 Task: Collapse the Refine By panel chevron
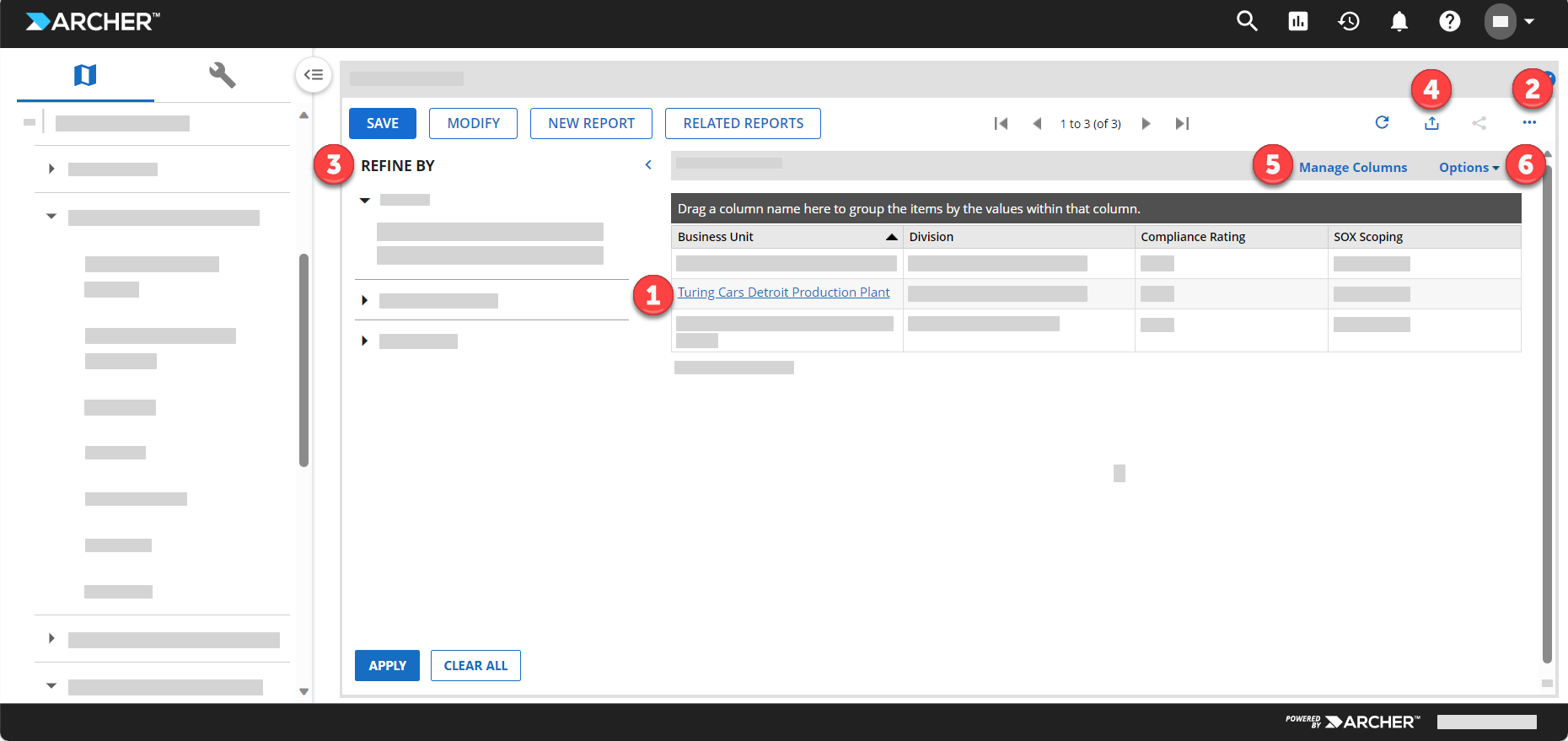648,165
